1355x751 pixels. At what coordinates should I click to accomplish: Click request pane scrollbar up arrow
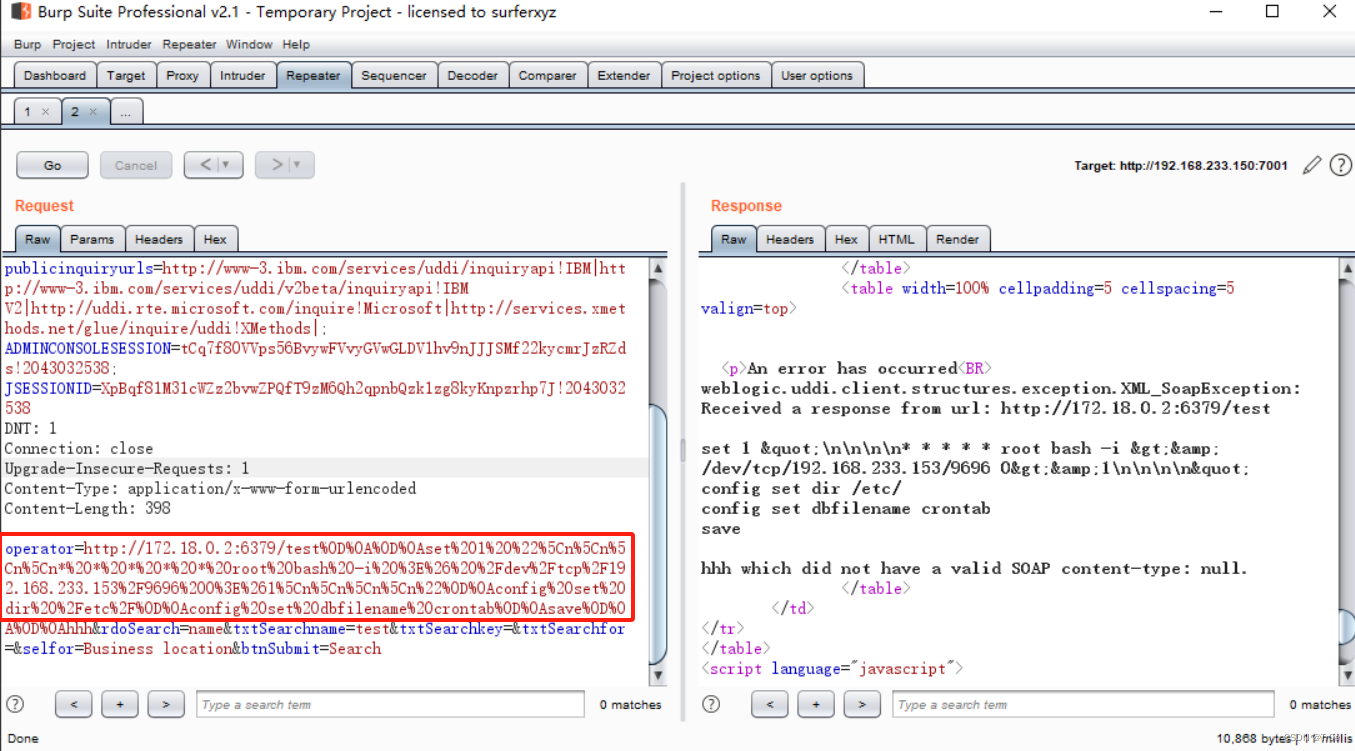coord(658,267)
